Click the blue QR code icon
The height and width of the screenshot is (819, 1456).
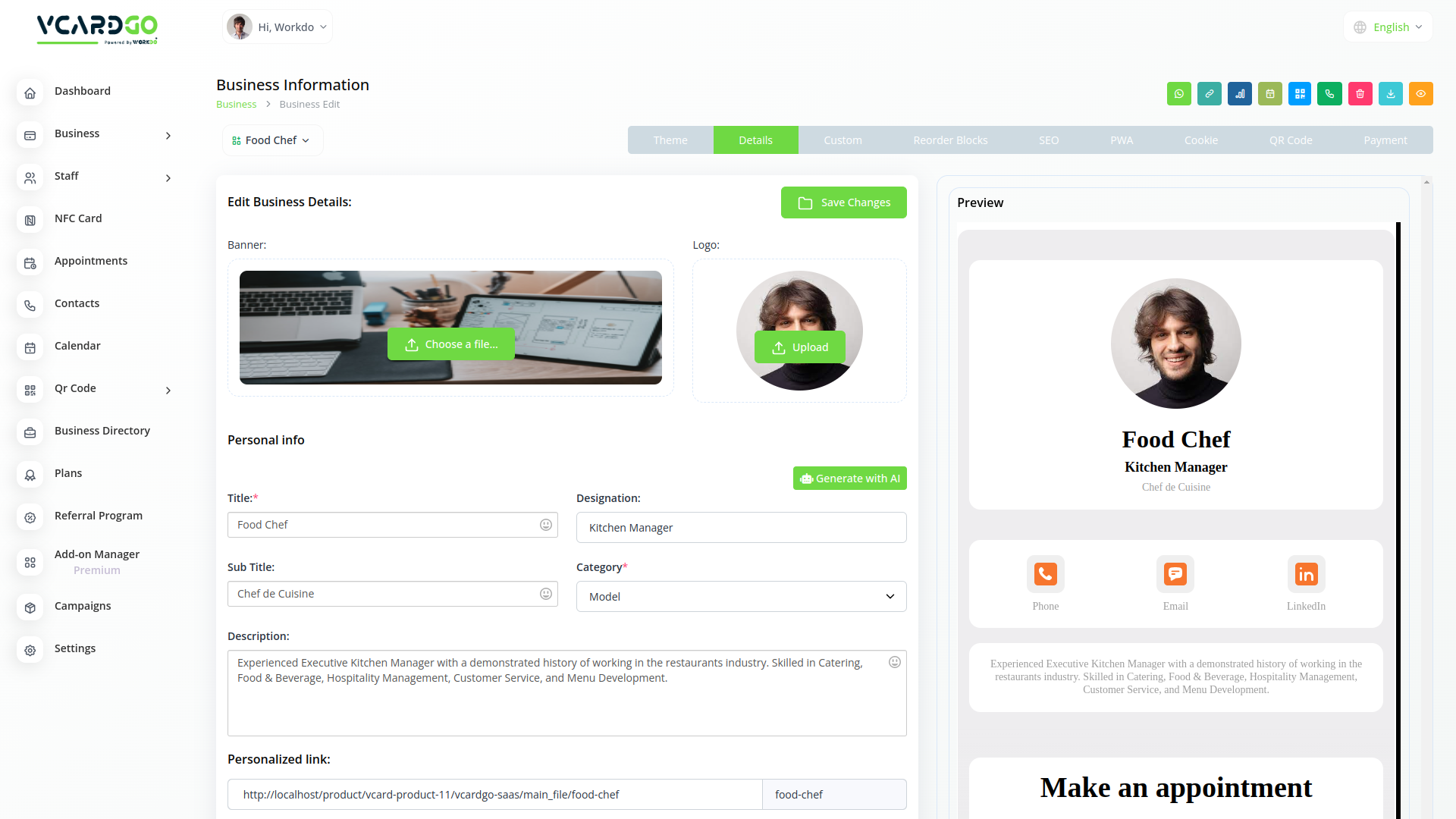[x=1300, y=94]
